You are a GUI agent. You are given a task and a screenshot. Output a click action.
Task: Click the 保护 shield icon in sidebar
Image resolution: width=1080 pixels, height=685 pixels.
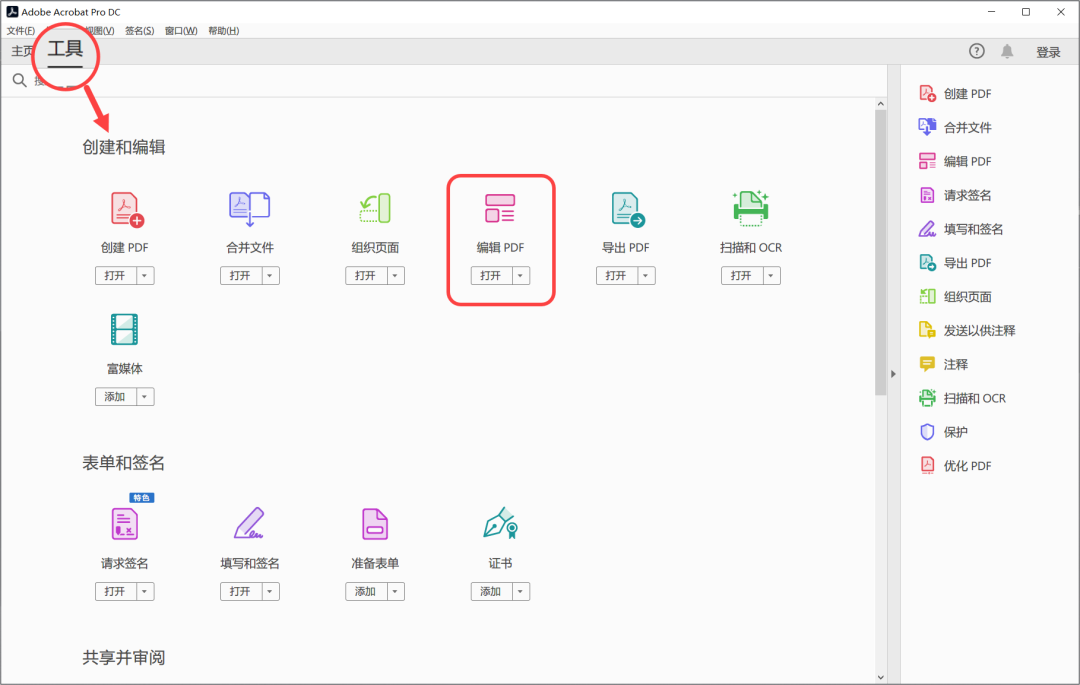coord(928,432)
